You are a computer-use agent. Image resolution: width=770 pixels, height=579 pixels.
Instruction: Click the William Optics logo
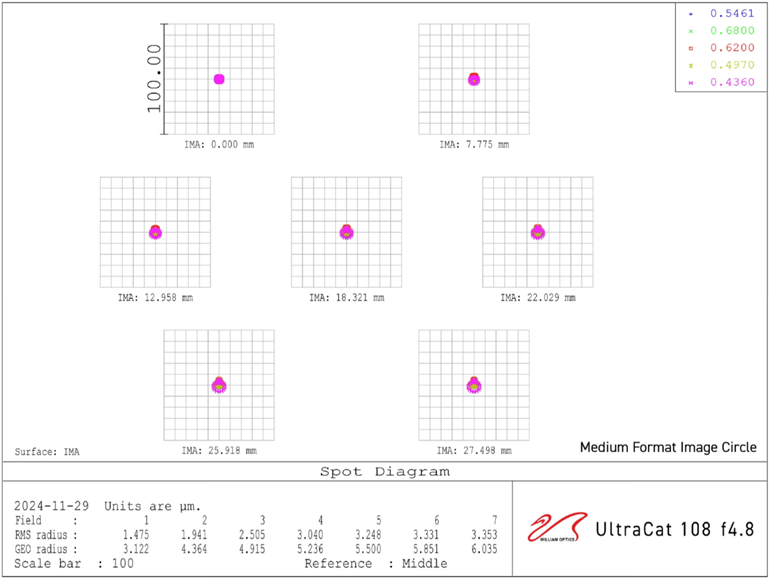(554, 527)
